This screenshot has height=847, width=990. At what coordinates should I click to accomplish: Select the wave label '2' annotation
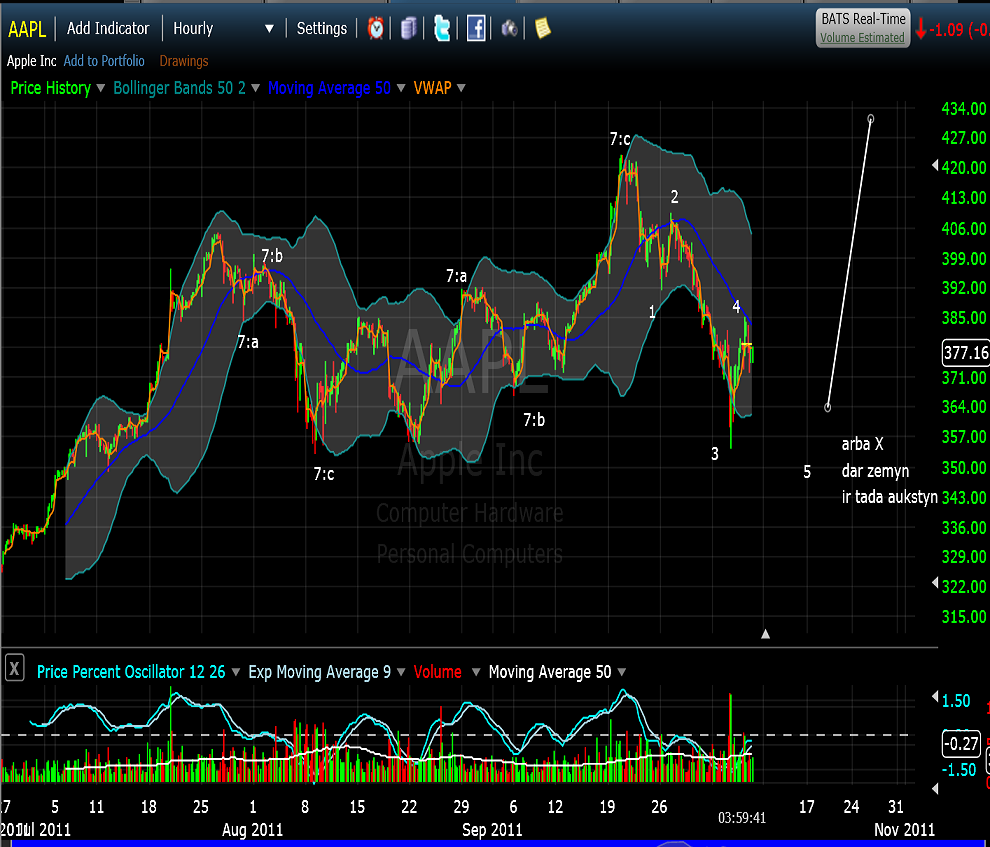pos(674,198)
